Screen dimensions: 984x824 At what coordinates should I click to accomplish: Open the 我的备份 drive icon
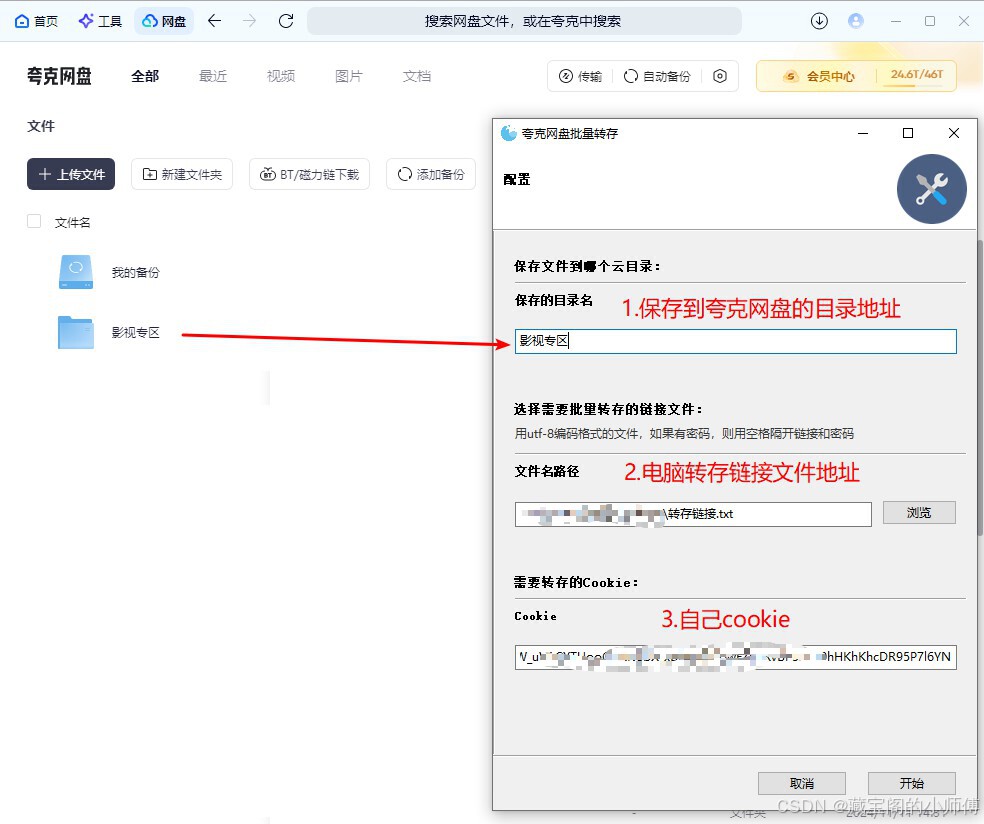click(76, 272)
